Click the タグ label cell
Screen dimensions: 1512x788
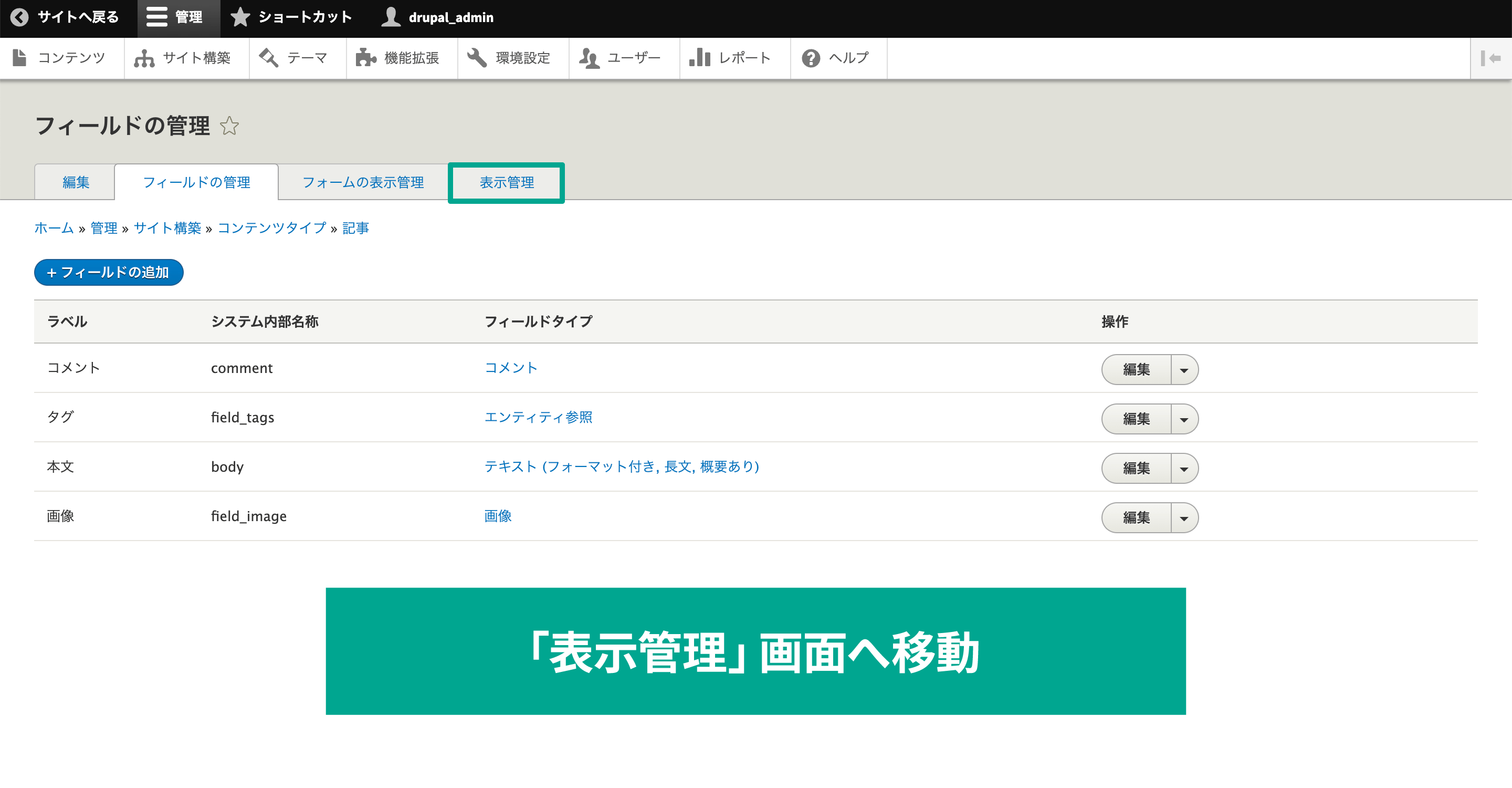point(60,417)
